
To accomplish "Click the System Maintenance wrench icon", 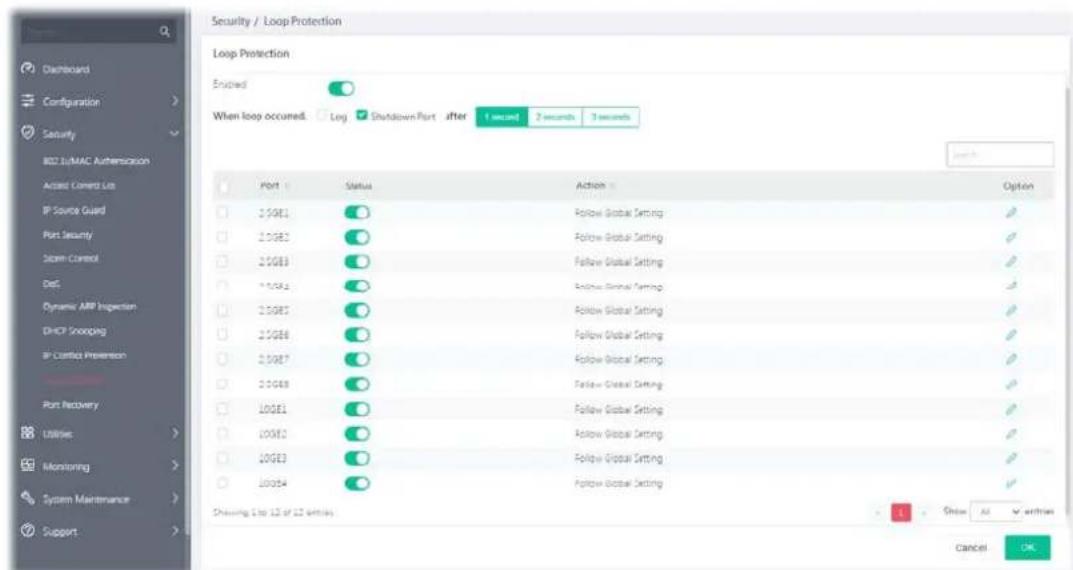I will pyautogui.click(x=27, y=497).
